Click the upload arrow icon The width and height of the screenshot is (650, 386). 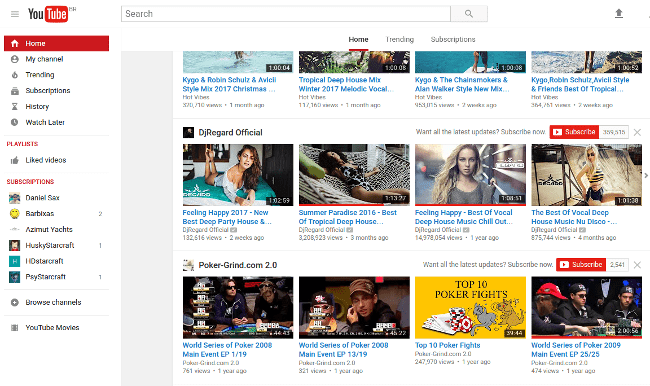tap(618, 14)
